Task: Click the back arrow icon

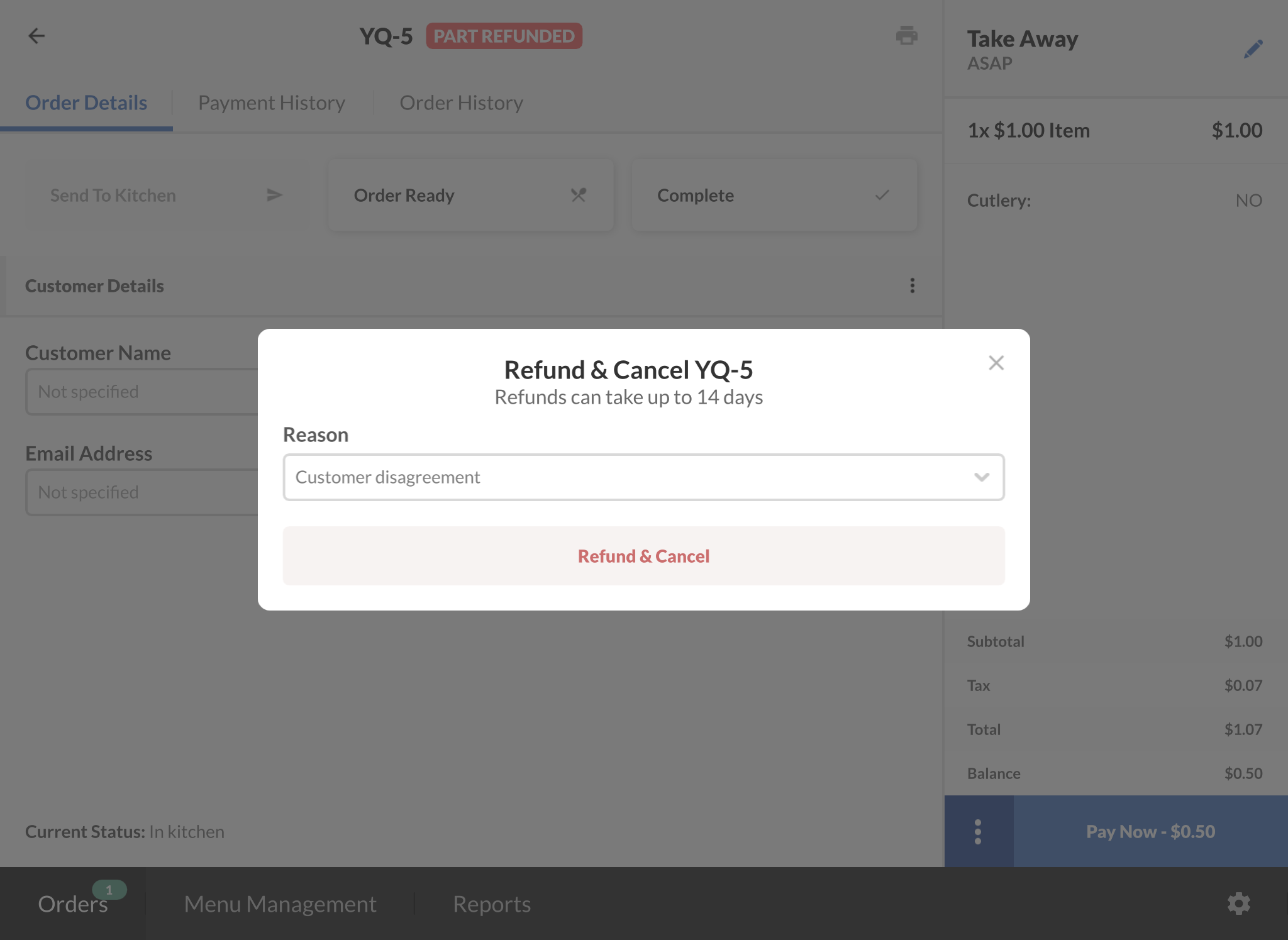Action: pyautogui.click(x=36, y=36)
